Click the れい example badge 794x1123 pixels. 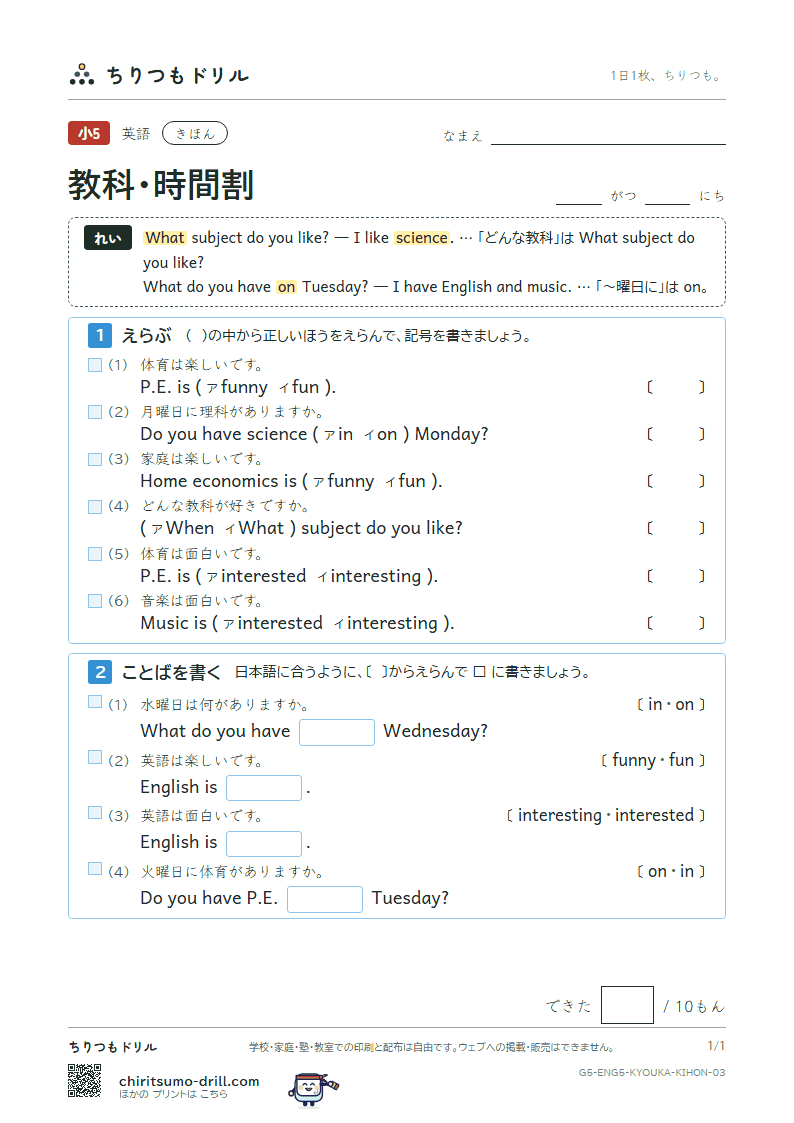107,238
